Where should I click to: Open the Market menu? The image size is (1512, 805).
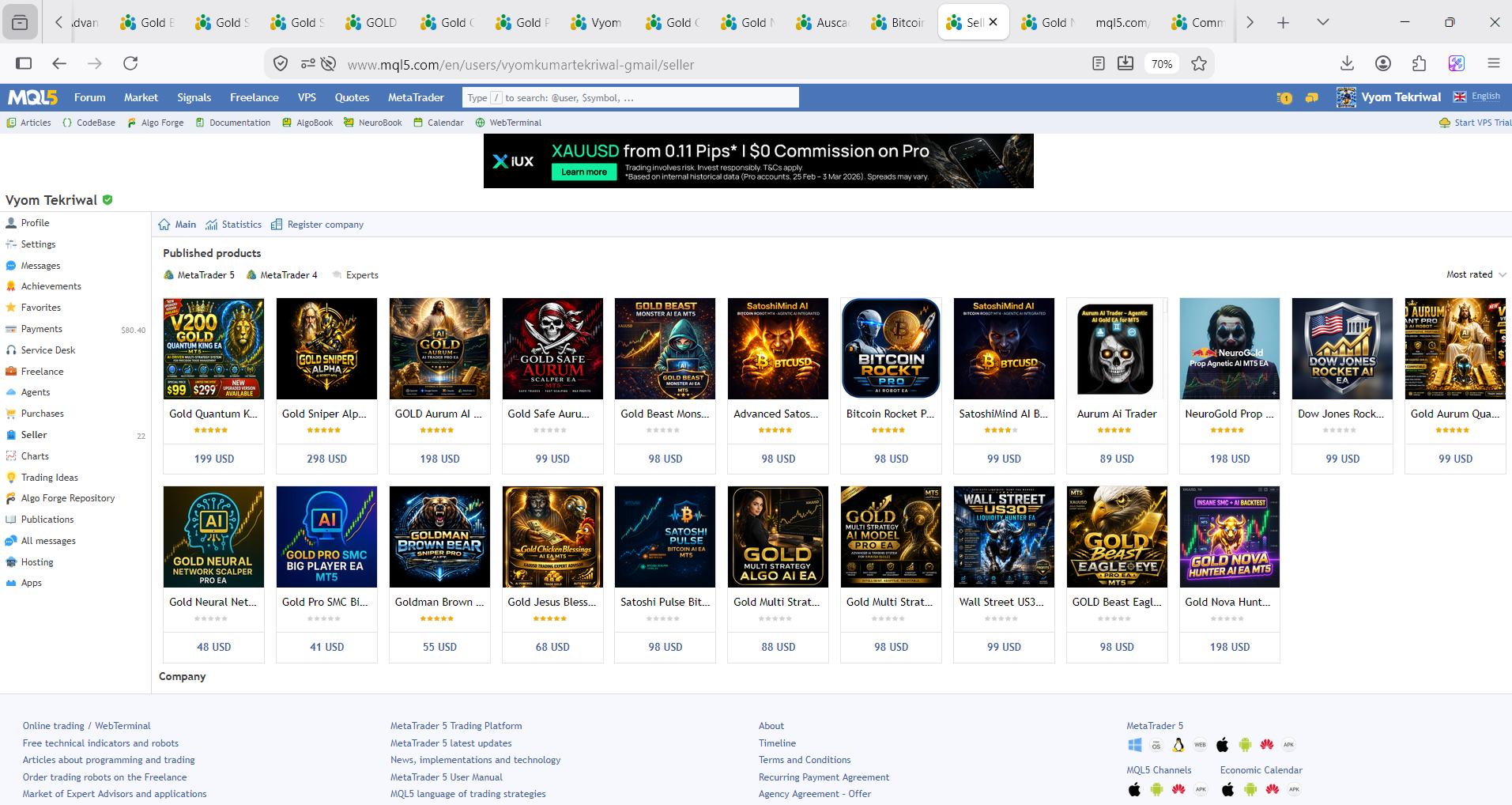pyautogui.click(x=141, y=97)
